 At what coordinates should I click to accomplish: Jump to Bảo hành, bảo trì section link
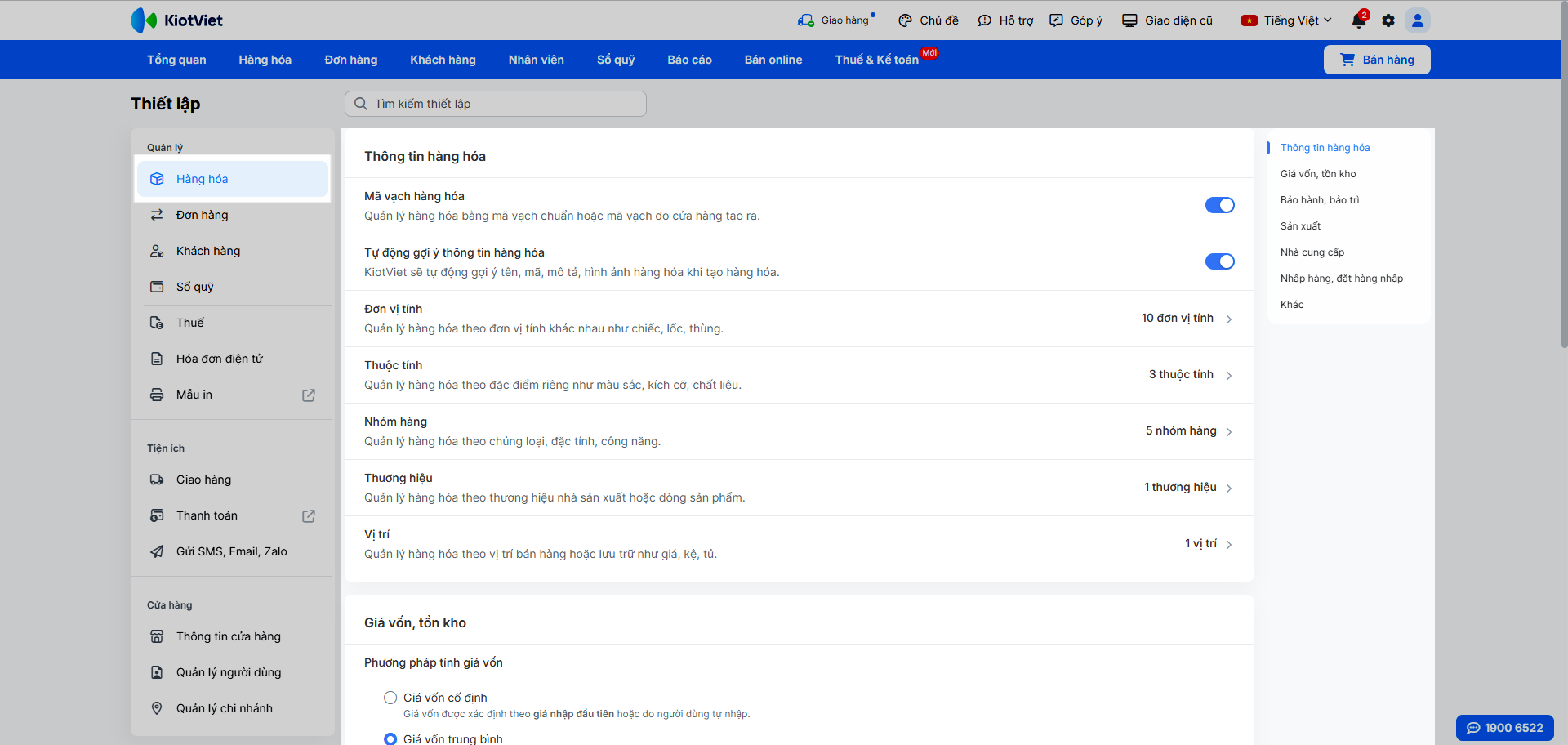pyautogui.click(x=1320, y=200)
